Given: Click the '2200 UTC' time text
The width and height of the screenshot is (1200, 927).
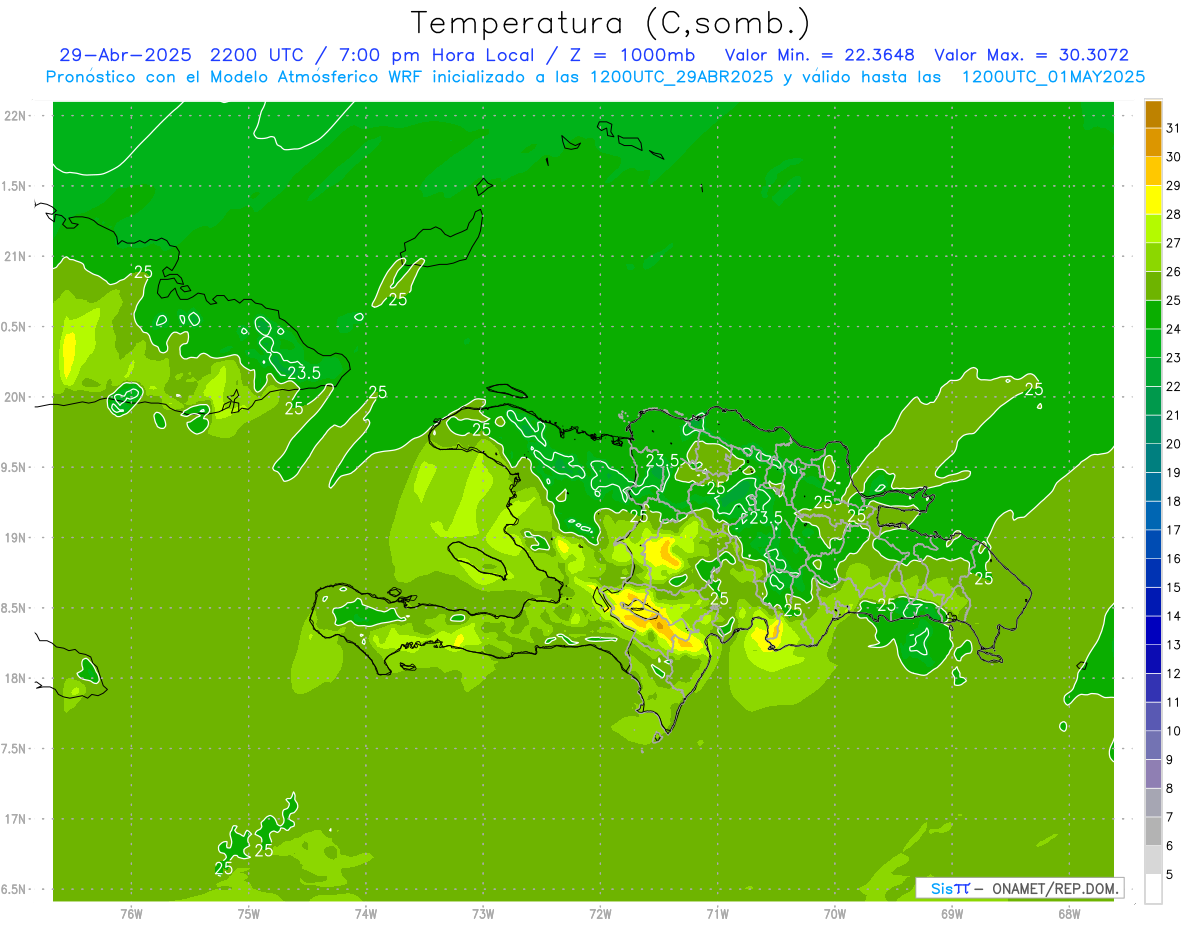Looking at the screenshot, I should [x=260, y=55].
